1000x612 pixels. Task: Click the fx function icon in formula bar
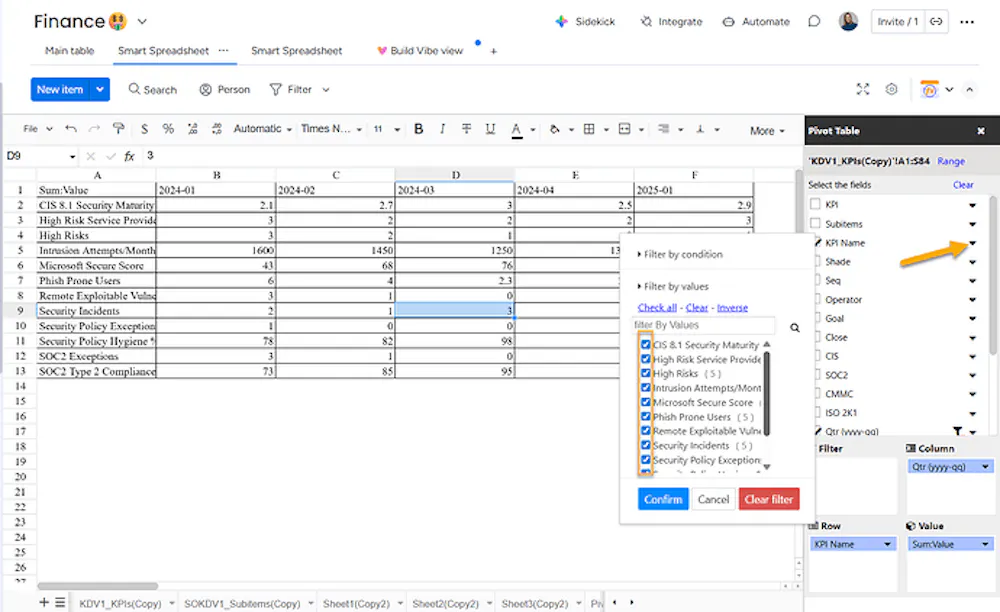point(129,156)
